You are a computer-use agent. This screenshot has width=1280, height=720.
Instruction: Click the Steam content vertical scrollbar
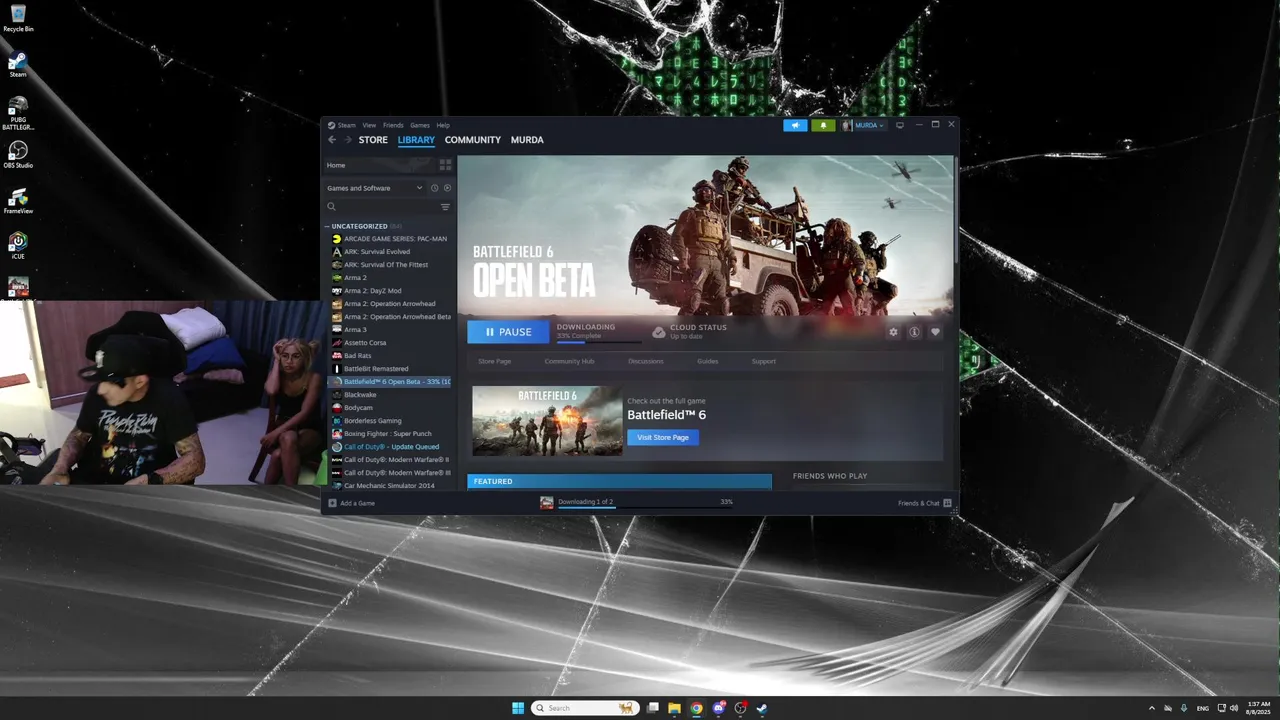956,210
